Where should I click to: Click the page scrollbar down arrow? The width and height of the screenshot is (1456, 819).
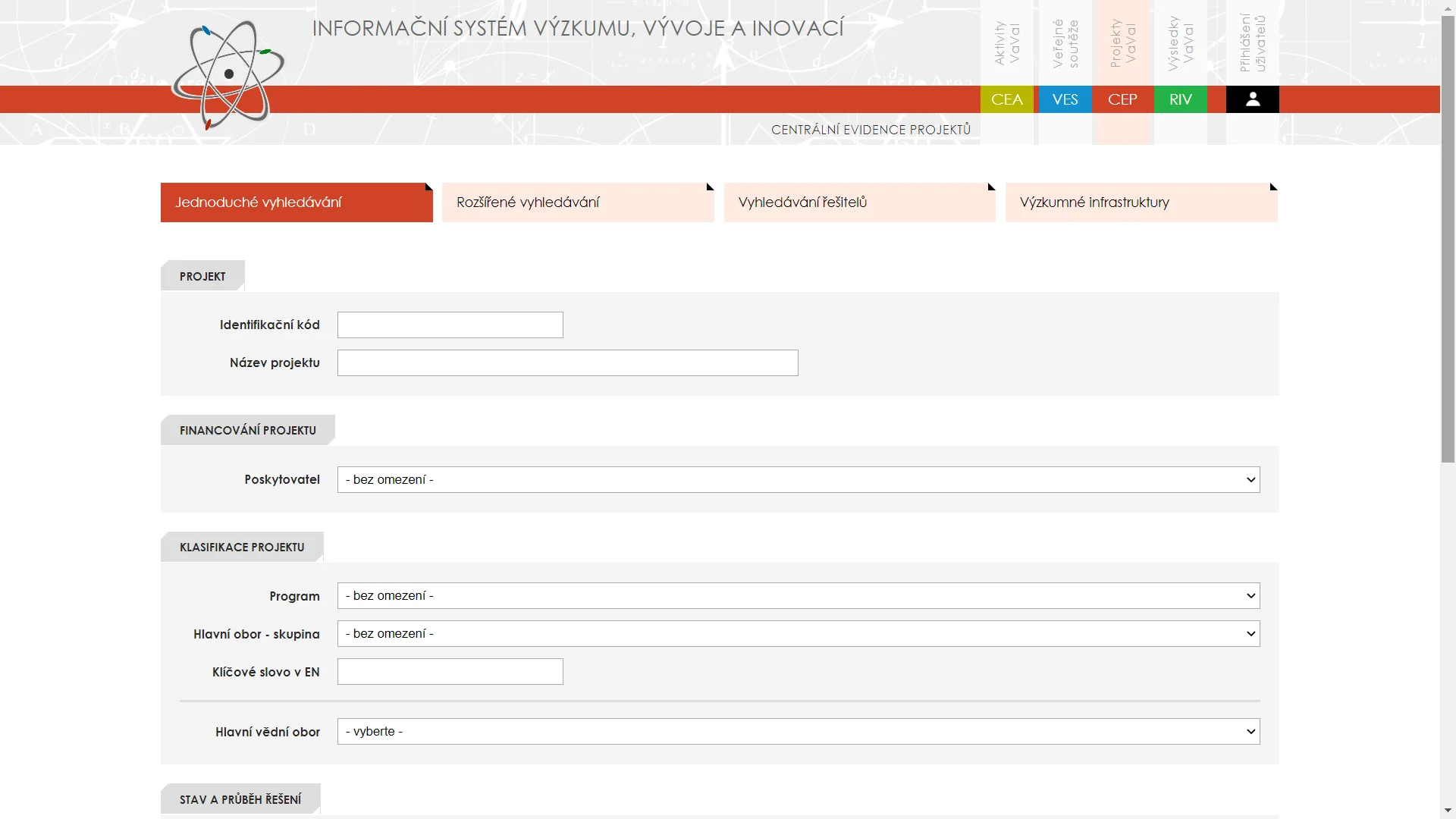(1448, 811)
